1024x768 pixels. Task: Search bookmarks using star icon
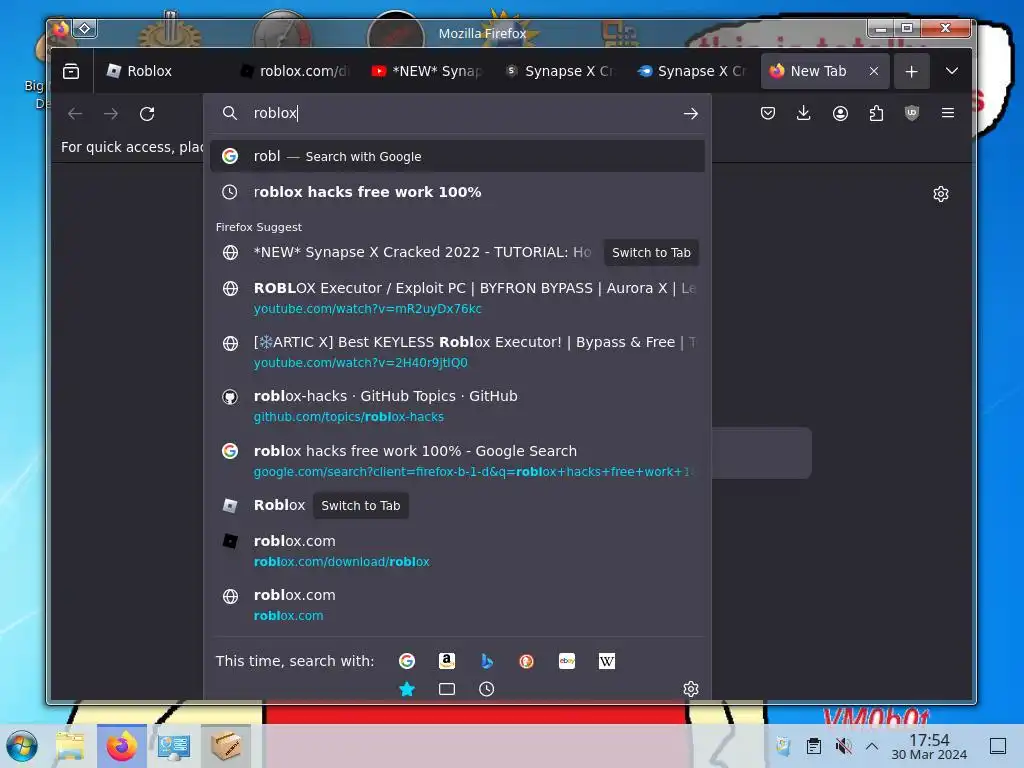pyautogui.click(x=407, y=689)
